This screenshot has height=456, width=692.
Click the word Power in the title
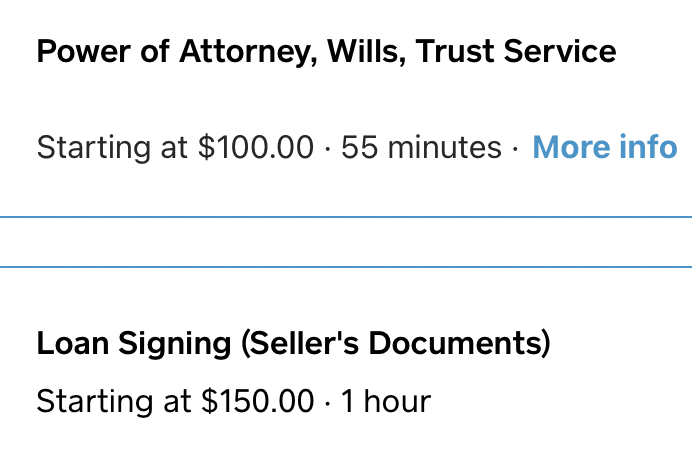84,51
